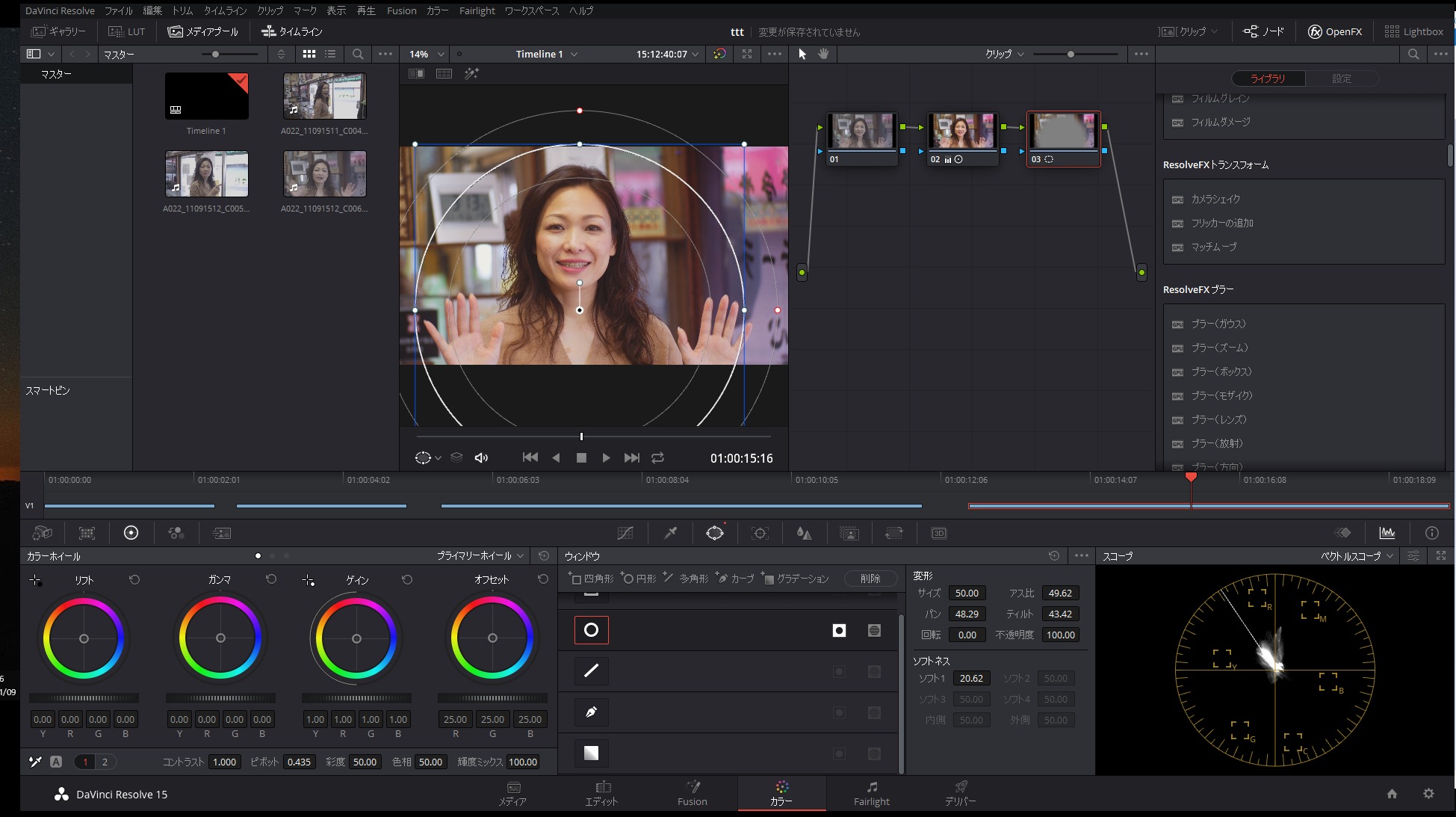The width and height of the screenshot is (1456, 817).
Task: Click the ガンマ color wheel center
Action: [x=220, y=638]
